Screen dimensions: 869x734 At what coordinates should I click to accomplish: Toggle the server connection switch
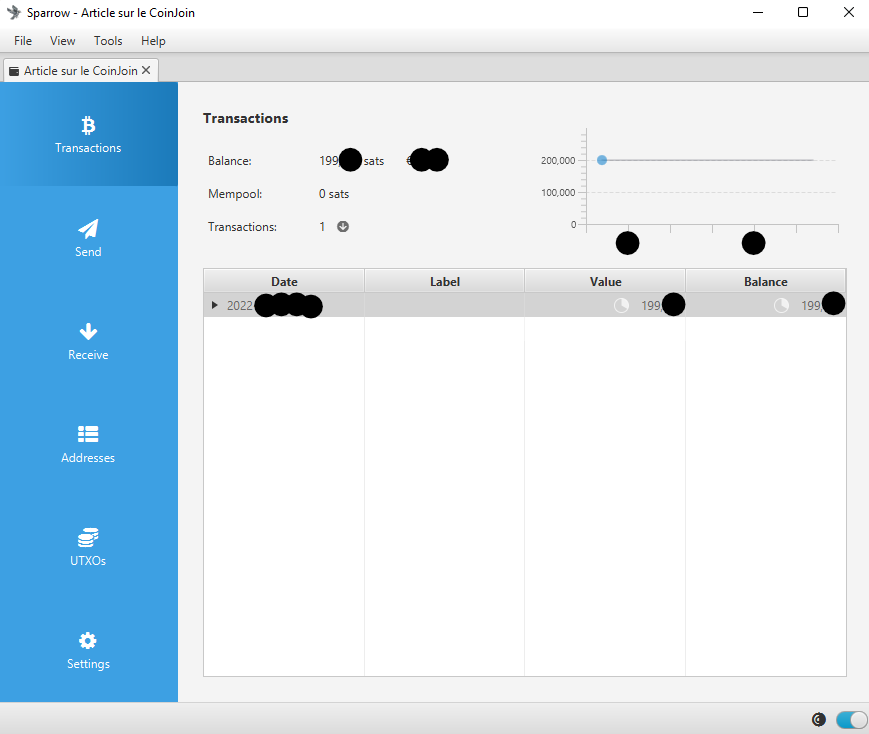point(851,719)
